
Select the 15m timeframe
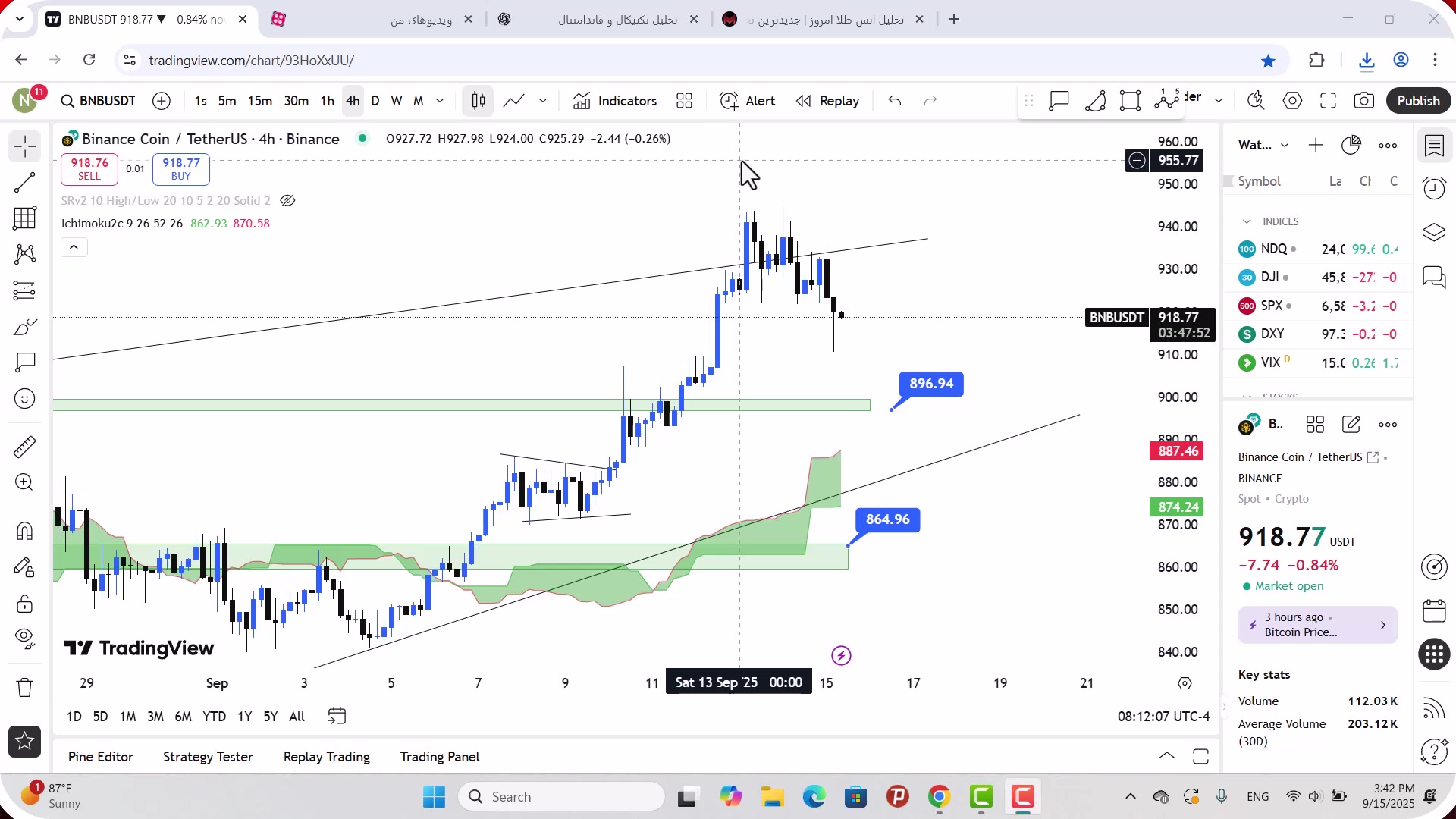pyautogui.click(x=260, y=101)
